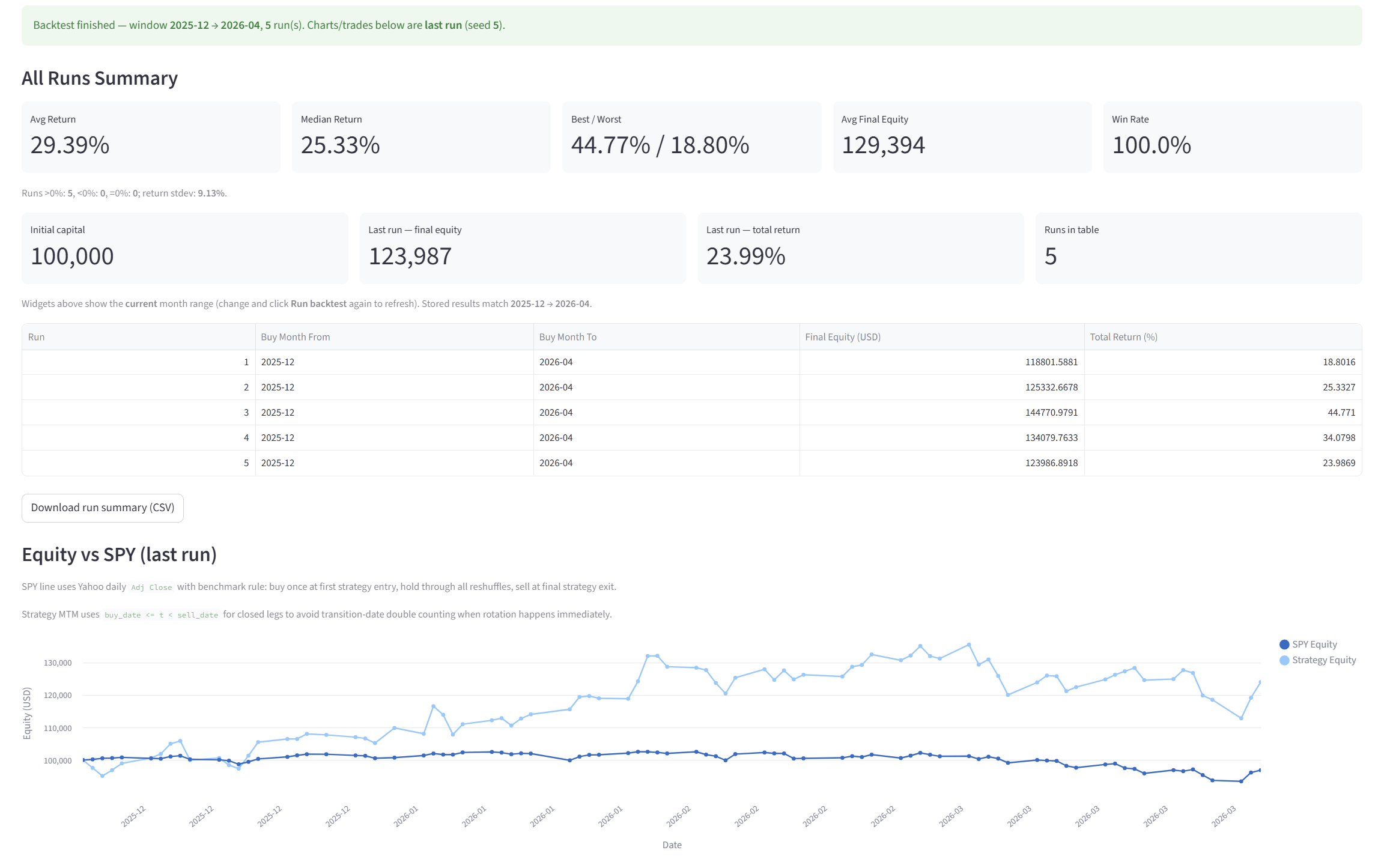
Task: Click the Equity vs SPY heading
Action: [119, 554]
